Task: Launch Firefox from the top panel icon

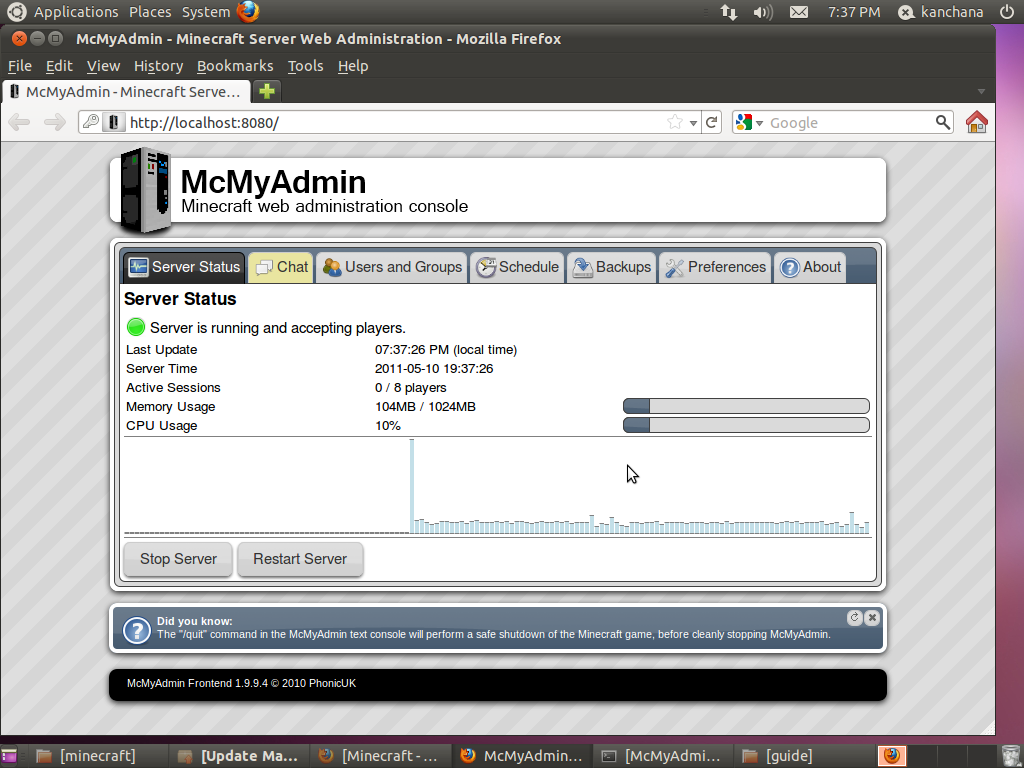Action: [248, 12]
